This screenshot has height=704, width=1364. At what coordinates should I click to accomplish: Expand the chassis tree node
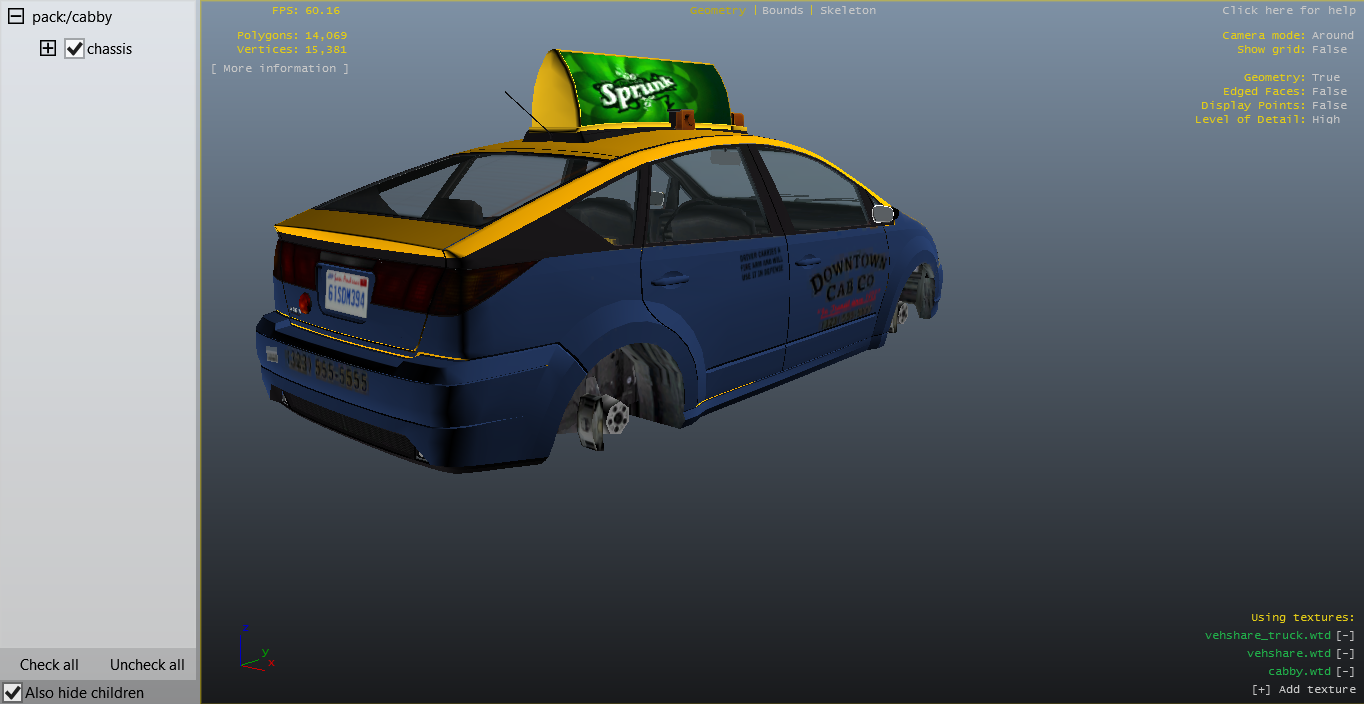47,49
